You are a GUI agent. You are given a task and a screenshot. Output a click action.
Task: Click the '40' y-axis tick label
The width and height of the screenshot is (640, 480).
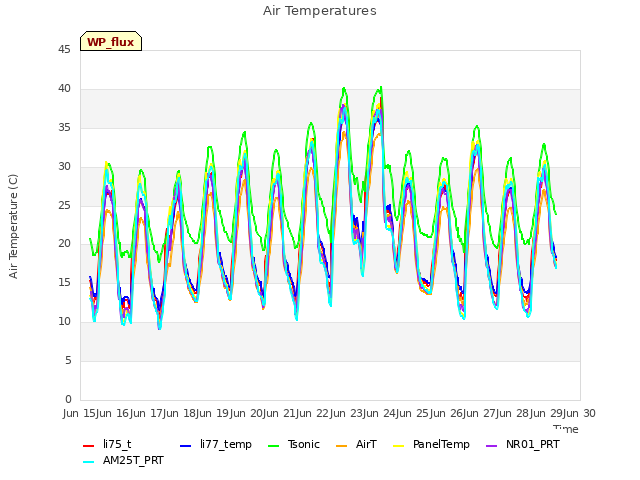pyautogui.click(x=64, y=89)
